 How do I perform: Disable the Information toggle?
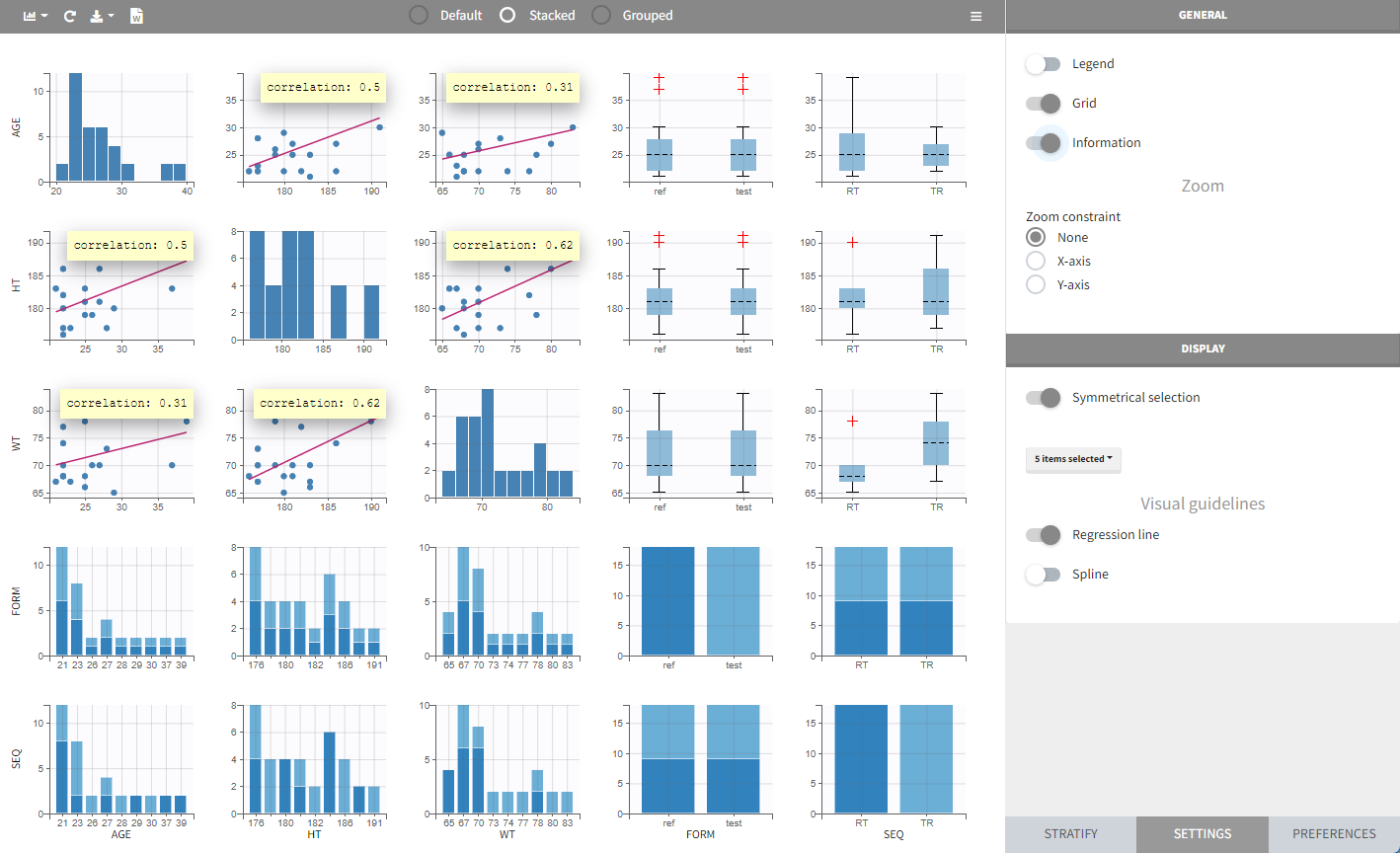click(x=1044, y=143)
